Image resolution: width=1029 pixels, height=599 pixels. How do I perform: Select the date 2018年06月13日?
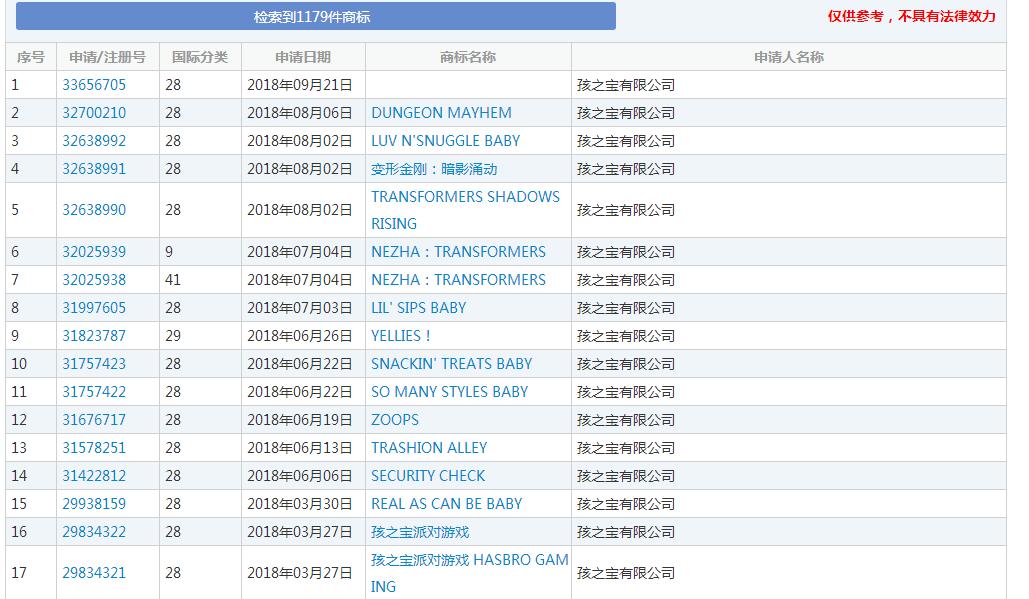tap(300, 448)
